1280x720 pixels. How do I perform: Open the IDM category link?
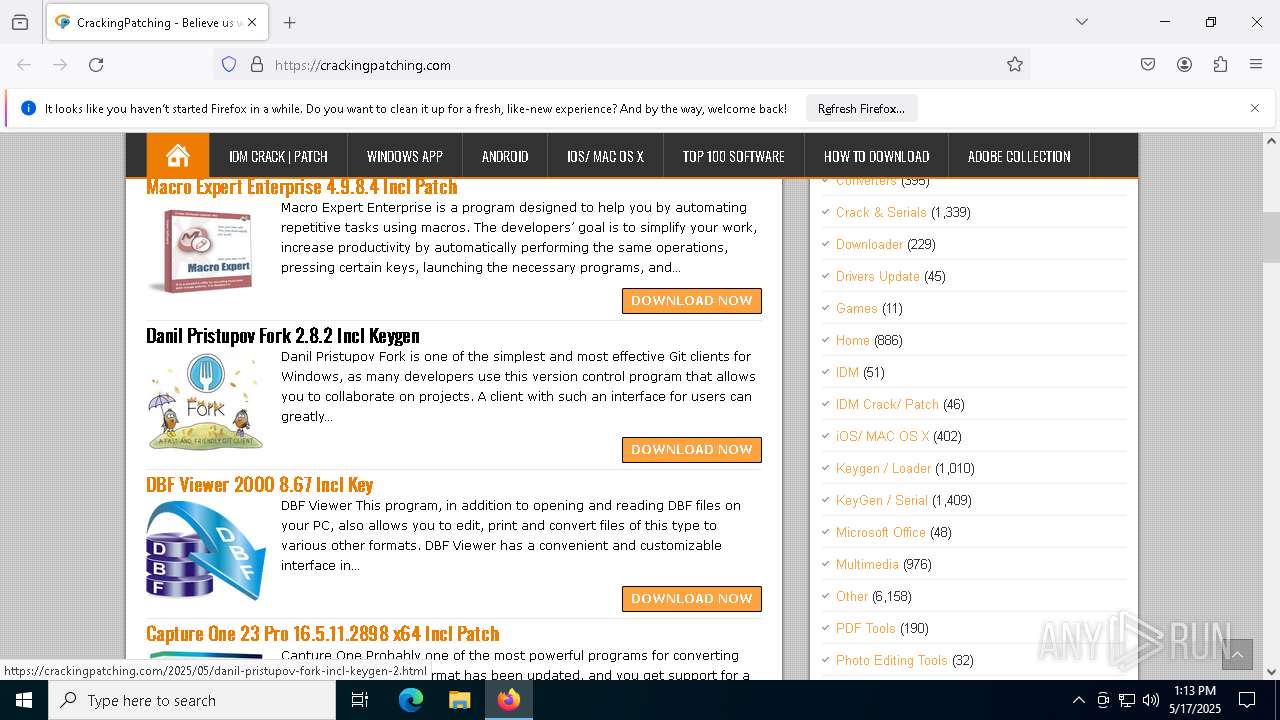coord(847,372)
